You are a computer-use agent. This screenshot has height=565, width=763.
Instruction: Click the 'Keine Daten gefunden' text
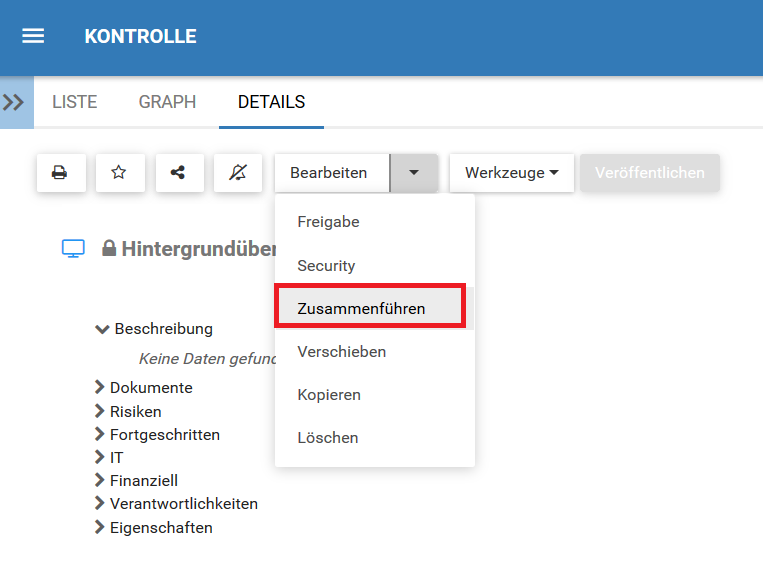208,359
